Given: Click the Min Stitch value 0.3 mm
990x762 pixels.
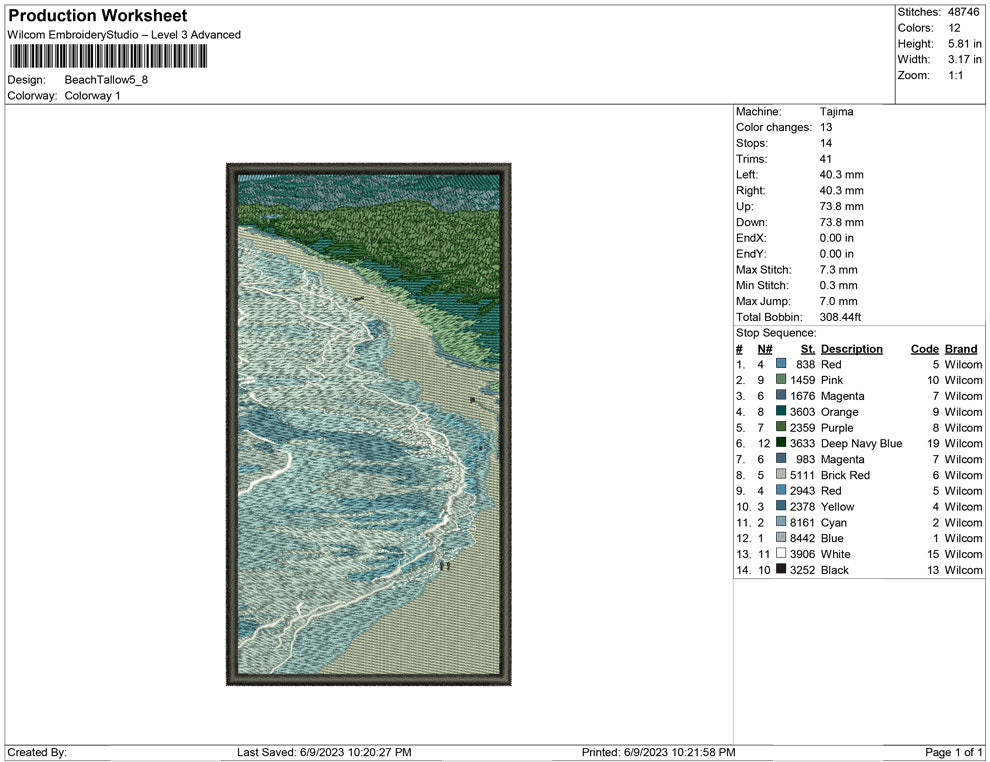Looking at the screenshot, I should pyautogui.click(x=838, y=285).
